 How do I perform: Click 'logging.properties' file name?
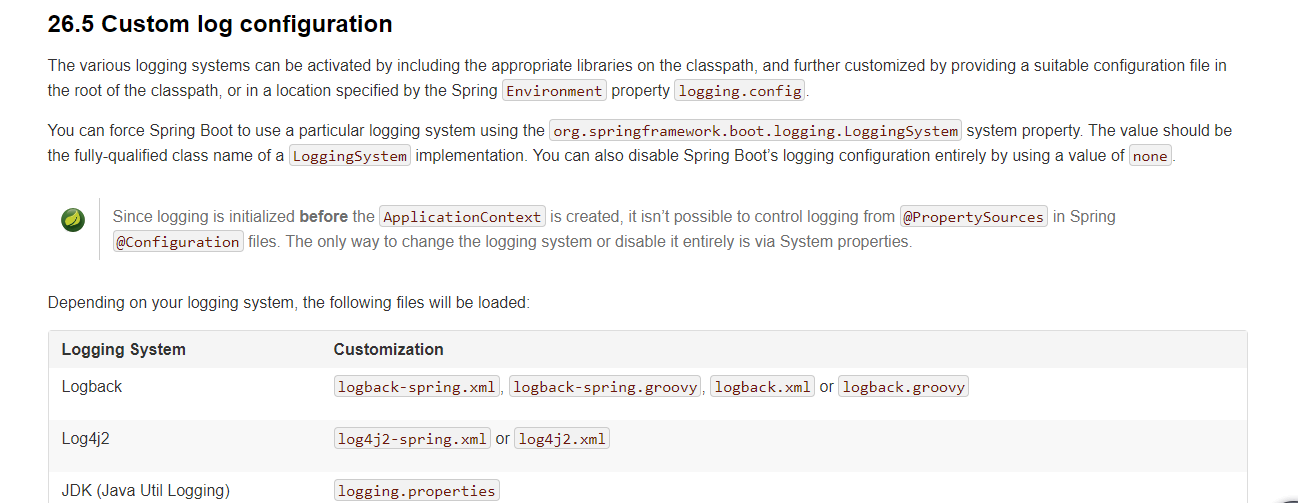click(417, 491)
